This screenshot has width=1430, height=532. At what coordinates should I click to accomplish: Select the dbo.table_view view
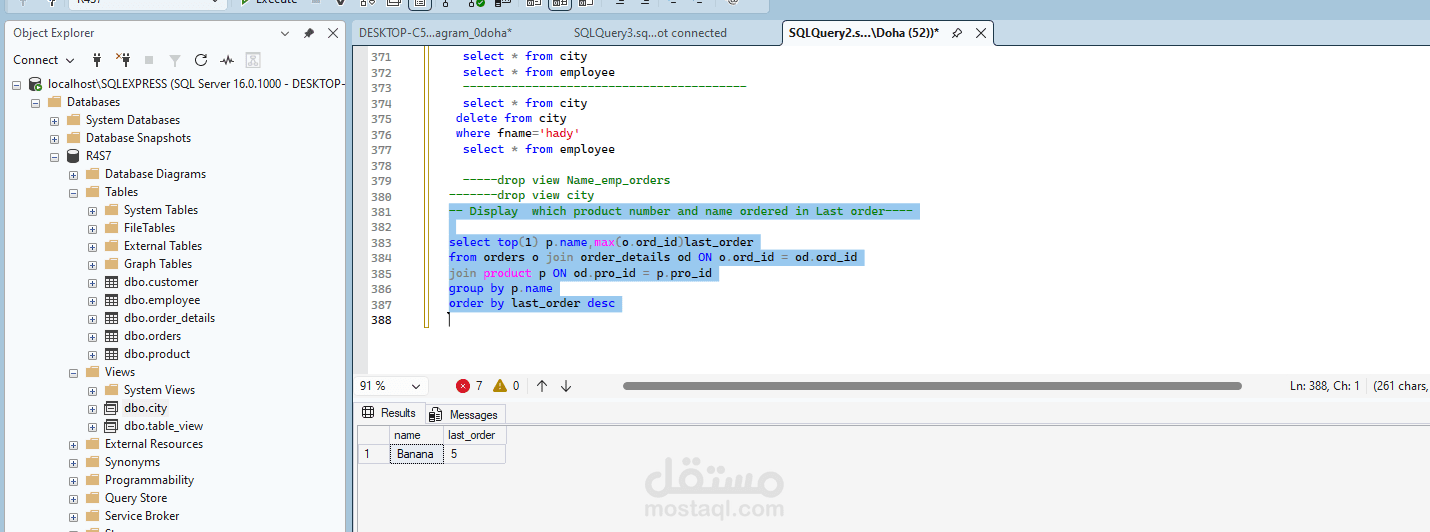pos(163,426)
